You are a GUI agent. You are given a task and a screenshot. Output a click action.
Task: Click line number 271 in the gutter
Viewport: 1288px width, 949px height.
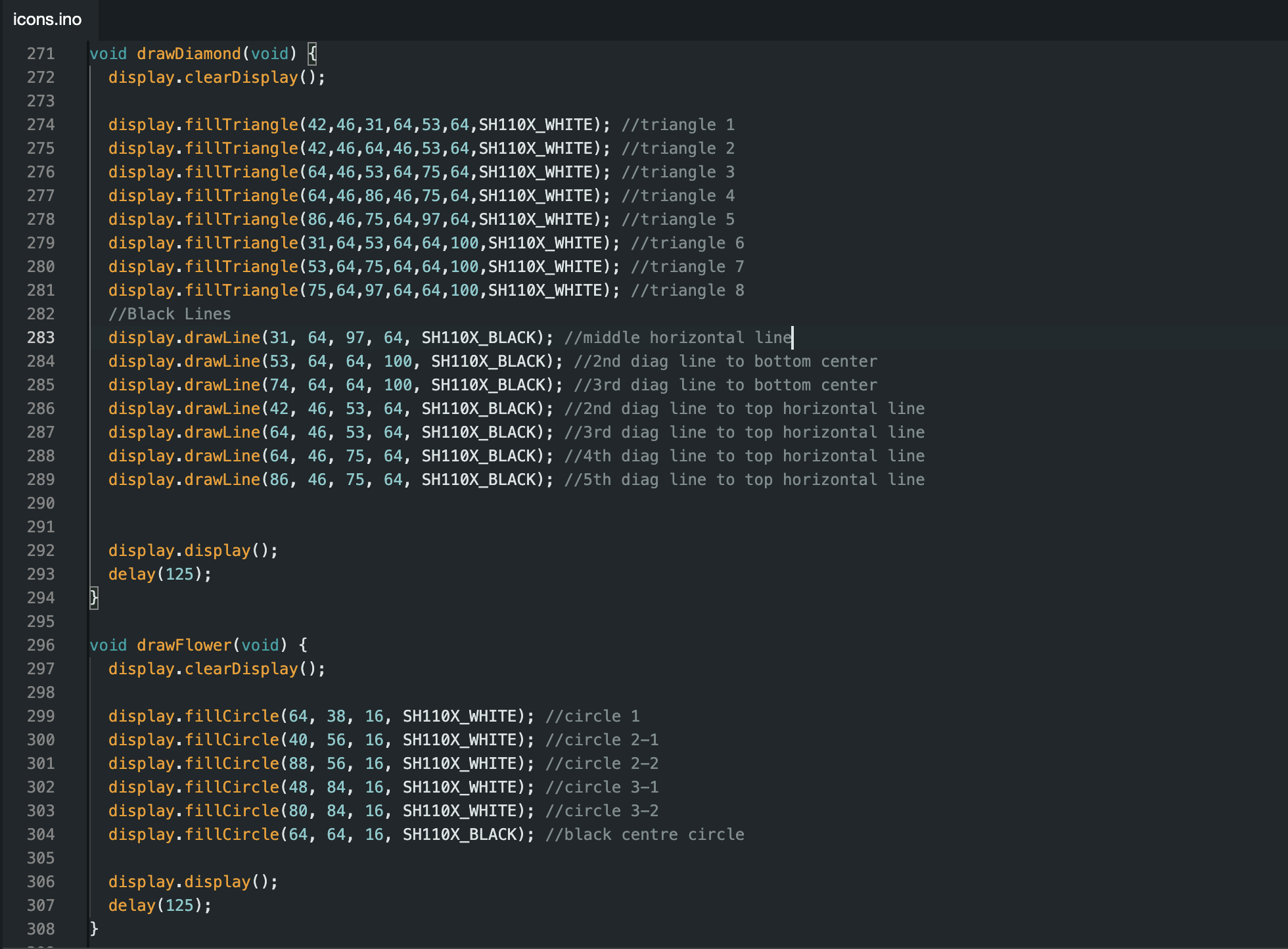pos(40,53)
